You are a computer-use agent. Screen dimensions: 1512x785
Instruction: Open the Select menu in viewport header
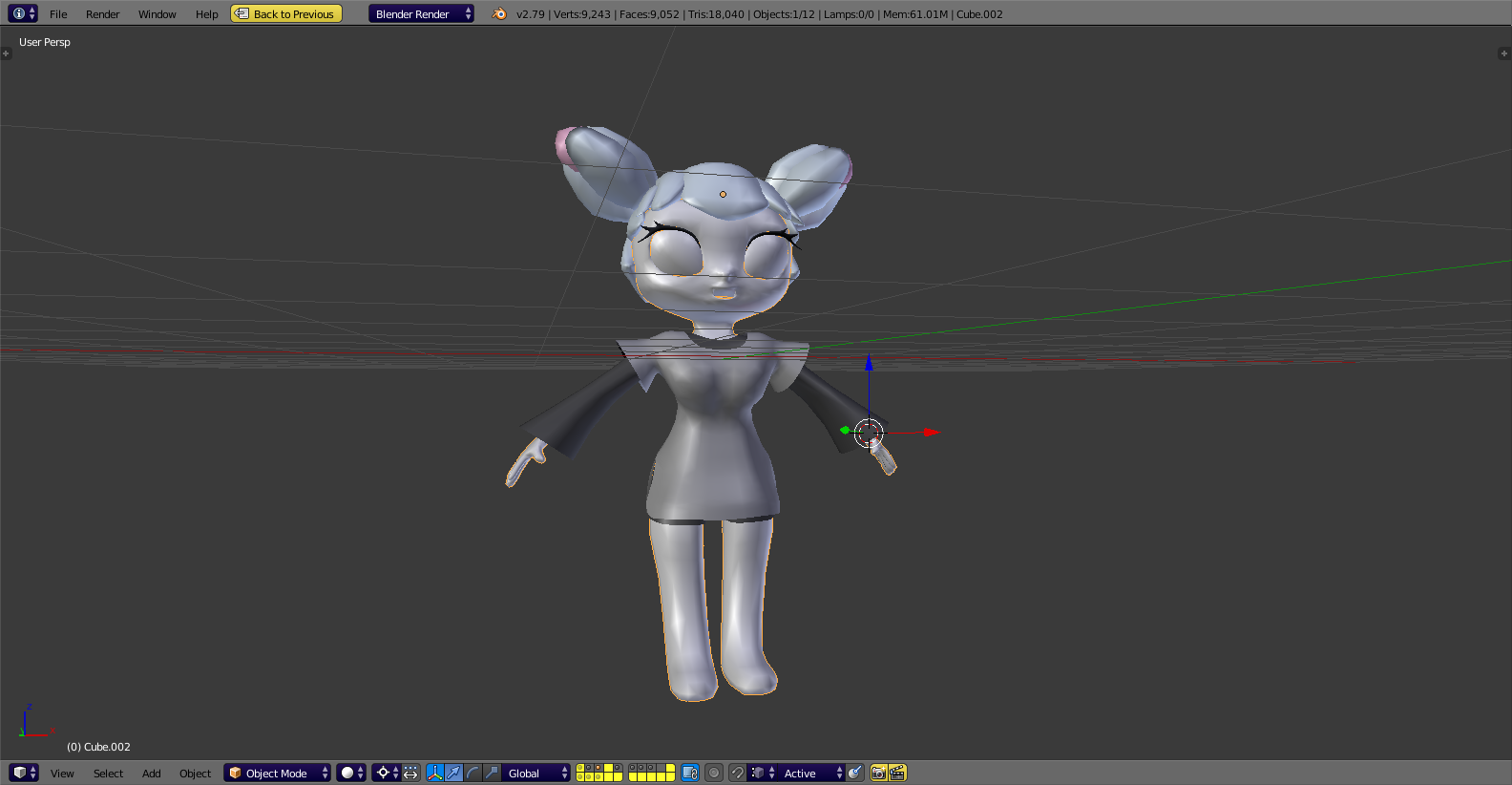(108, 774)
